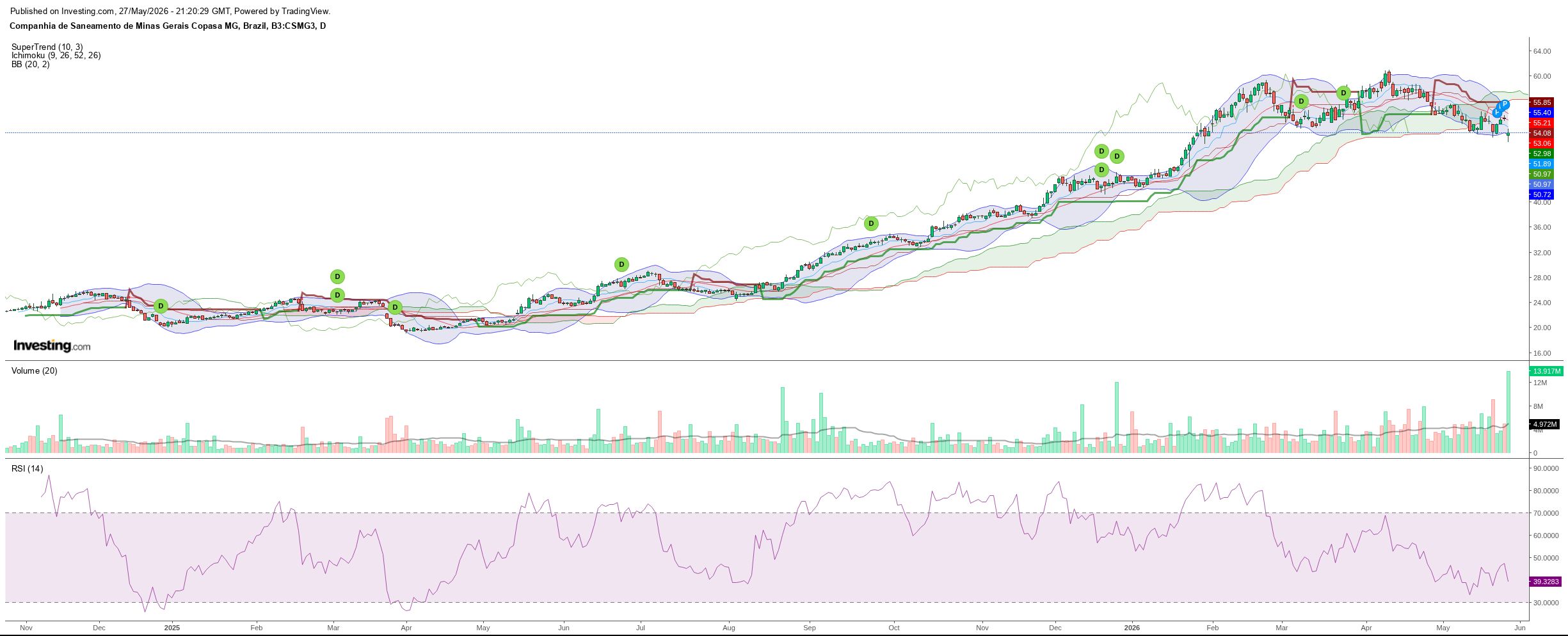Click the frontmost blue P marker in May 2026
The width and height of the screenshot is (1568, 636).
[x=1505, y=104]
